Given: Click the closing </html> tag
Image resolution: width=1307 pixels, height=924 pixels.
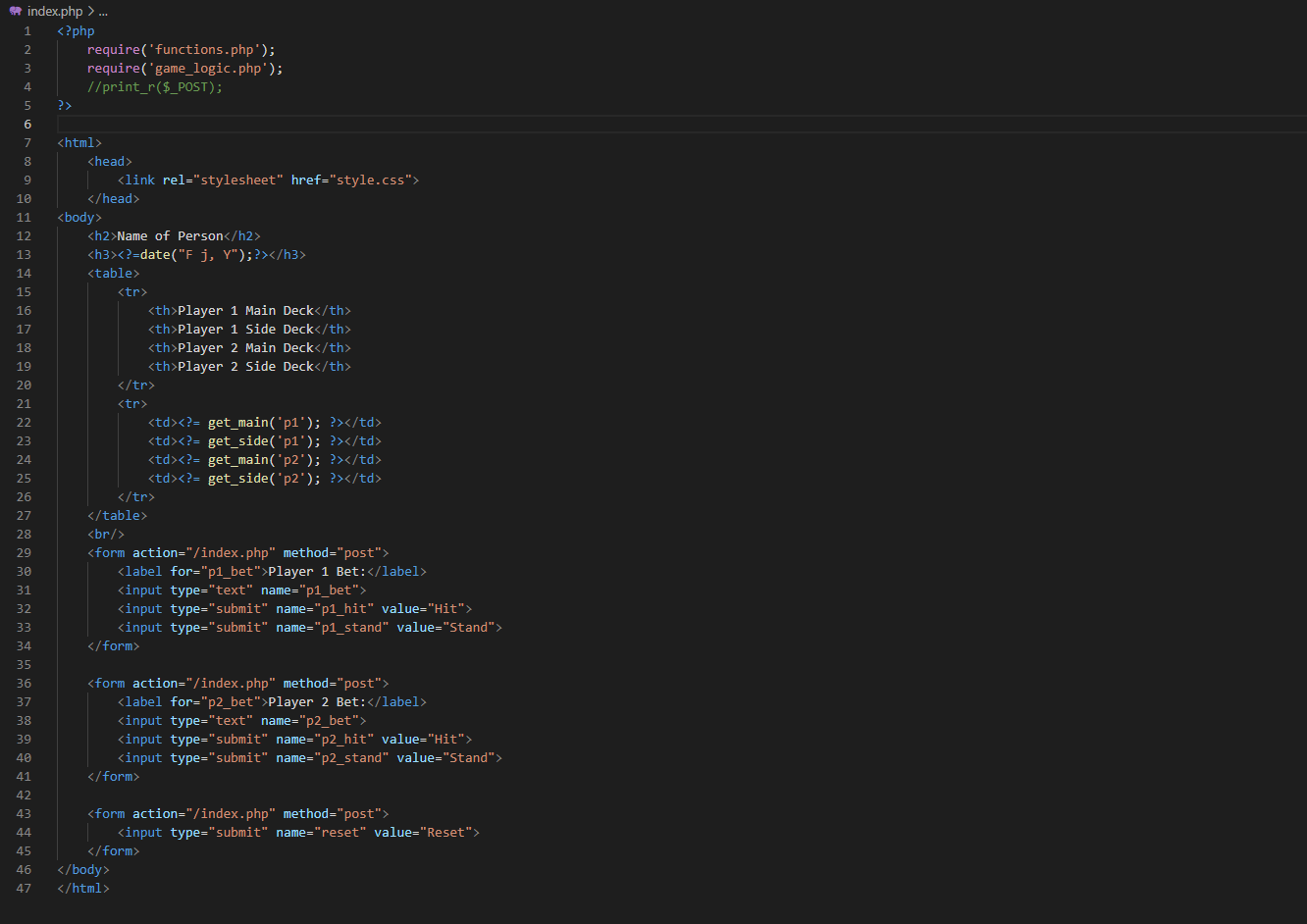Looking at the screenshot, I should pyautogui.click(x=83, y=888).
